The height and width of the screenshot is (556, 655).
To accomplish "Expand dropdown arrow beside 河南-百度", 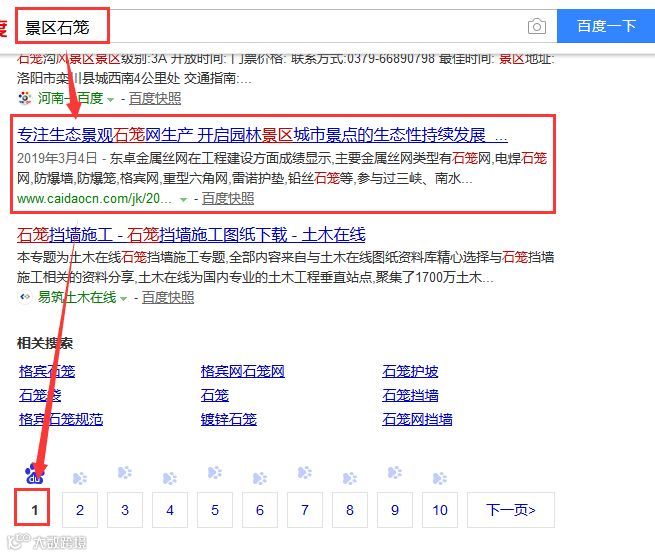I will click(111, 100).
